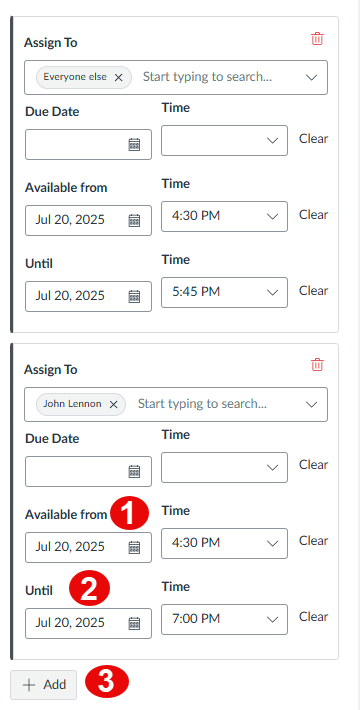
Task: Delete the Everyone else assignment card
Action: click(317, 39)
